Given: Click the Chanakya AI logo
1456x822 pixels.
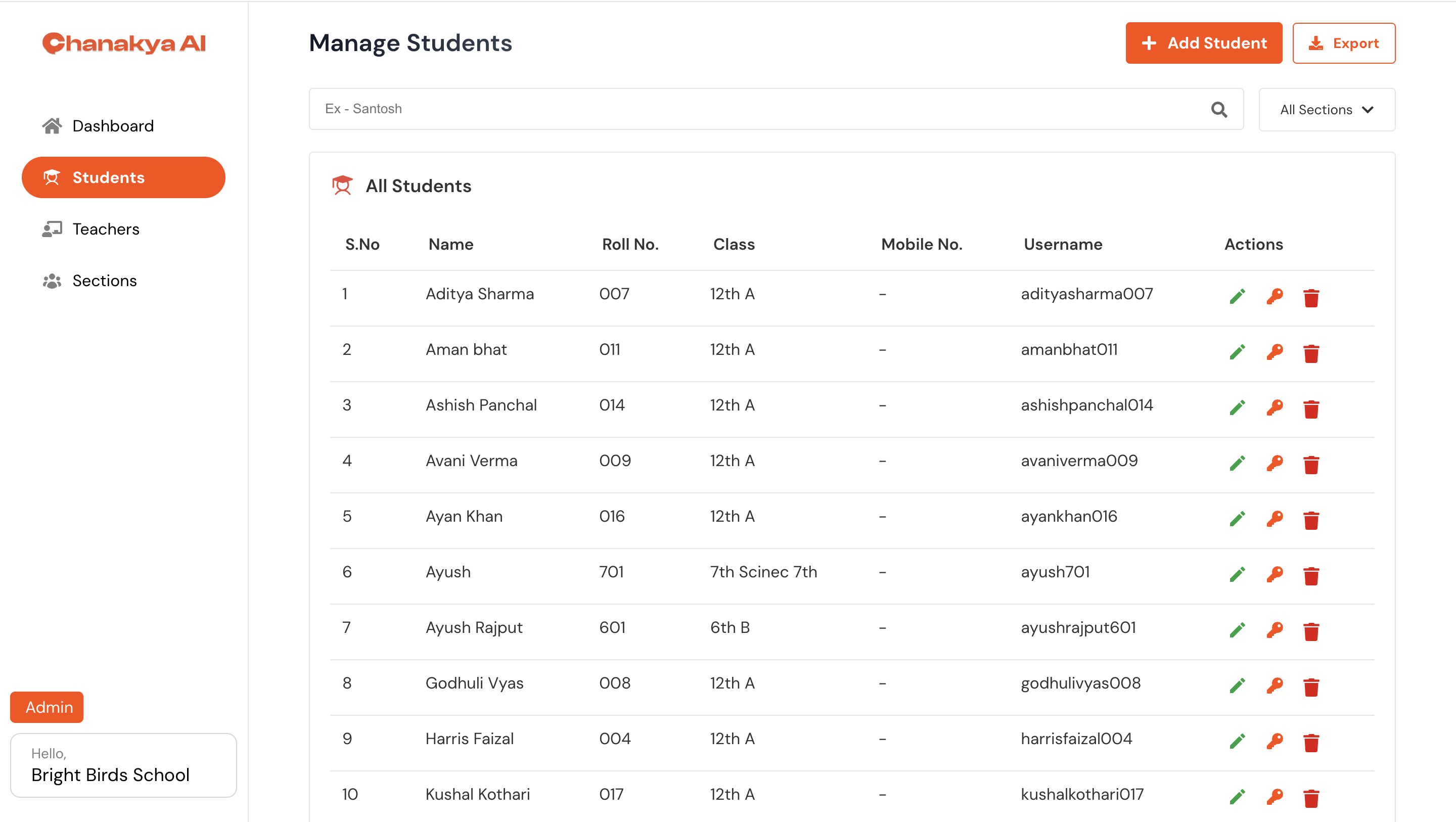Looking at the screenshot, I should [124, 43].
